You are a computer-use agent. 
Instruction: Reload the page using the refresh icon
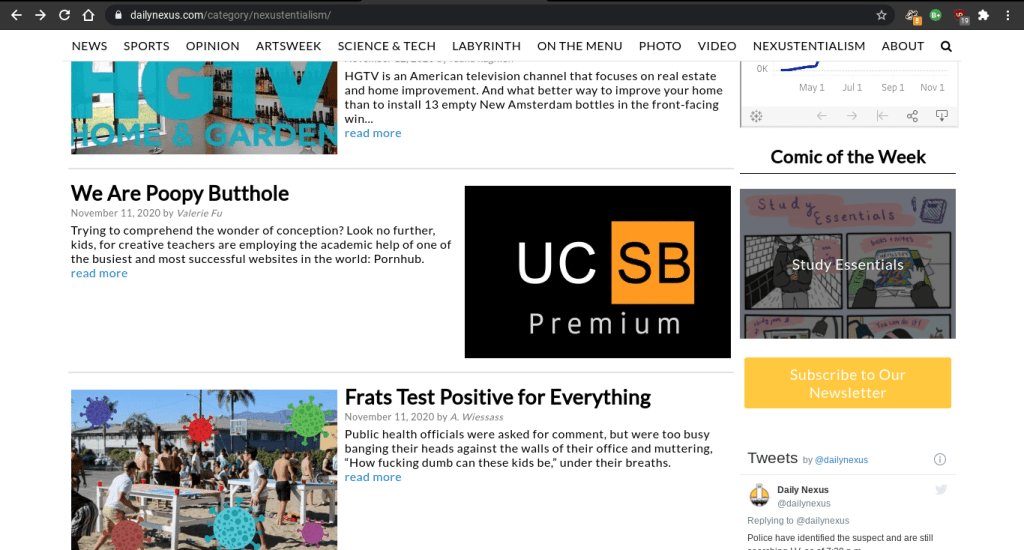click(x=64, y=15)
